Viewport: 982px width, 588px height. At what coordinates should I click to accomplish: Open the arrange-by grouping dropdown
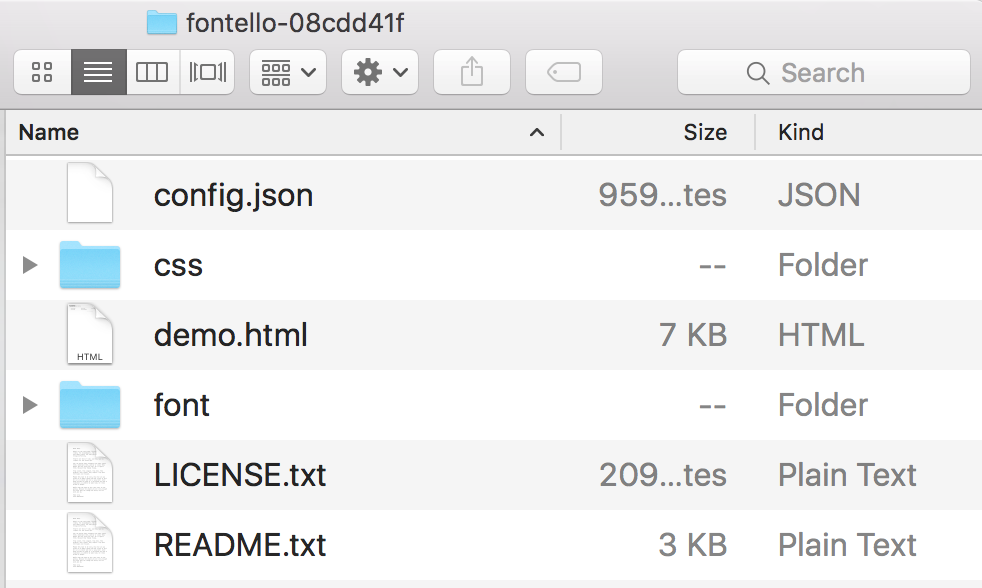287,72
